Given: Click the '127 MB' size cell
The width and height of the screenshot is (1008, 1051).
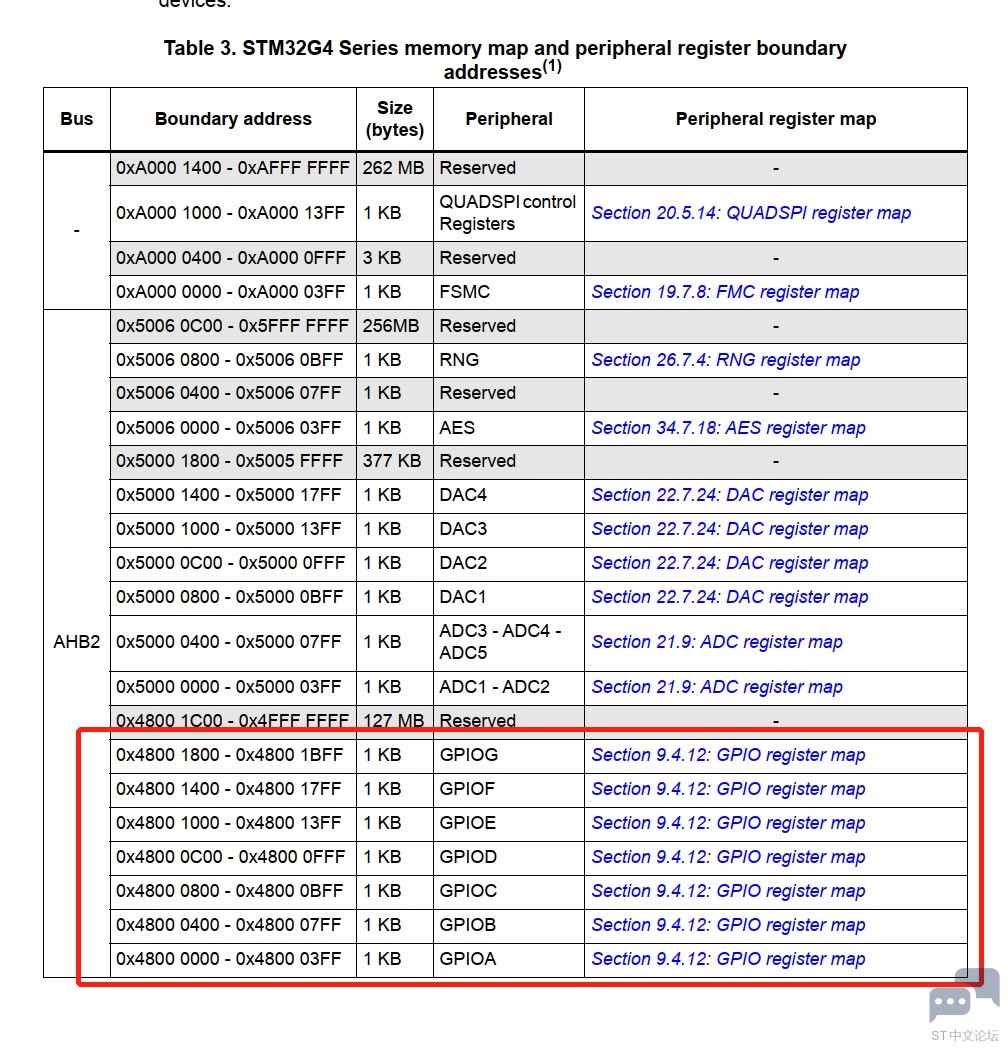Looking at the screenshot, I should (x=393, y=721).
